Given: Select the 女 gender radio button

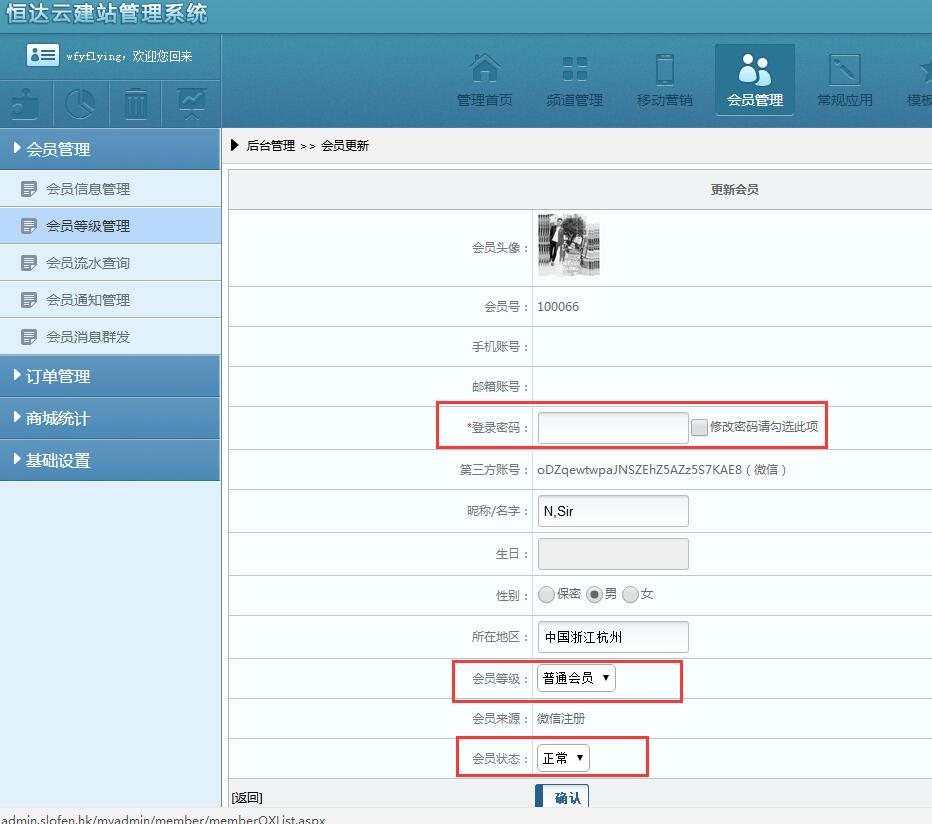Looking at the screenshot, I should click(630, 594).
